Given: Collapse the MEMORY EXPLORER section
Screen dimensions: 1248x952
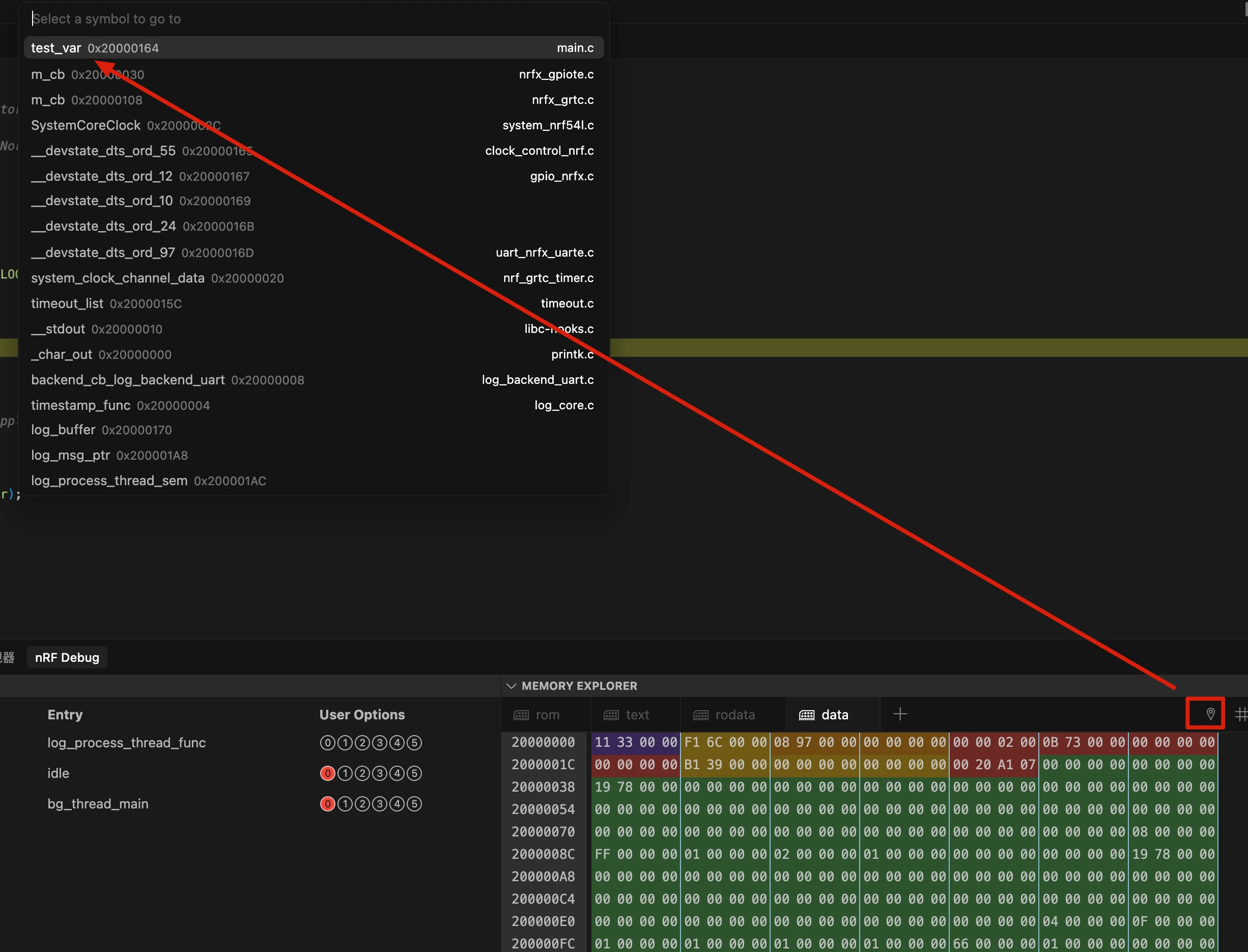Looking at the screenshot, I should [x=511, y=686].
